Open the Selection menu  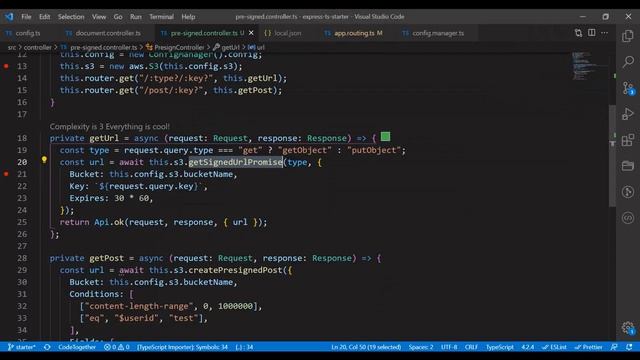71,17
